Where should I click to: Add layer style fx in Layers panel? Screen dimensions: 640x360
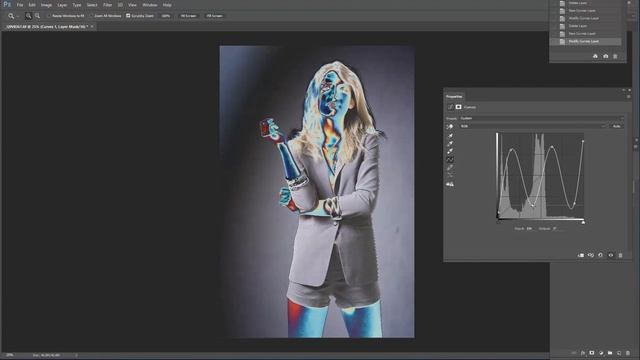[583, 353]
